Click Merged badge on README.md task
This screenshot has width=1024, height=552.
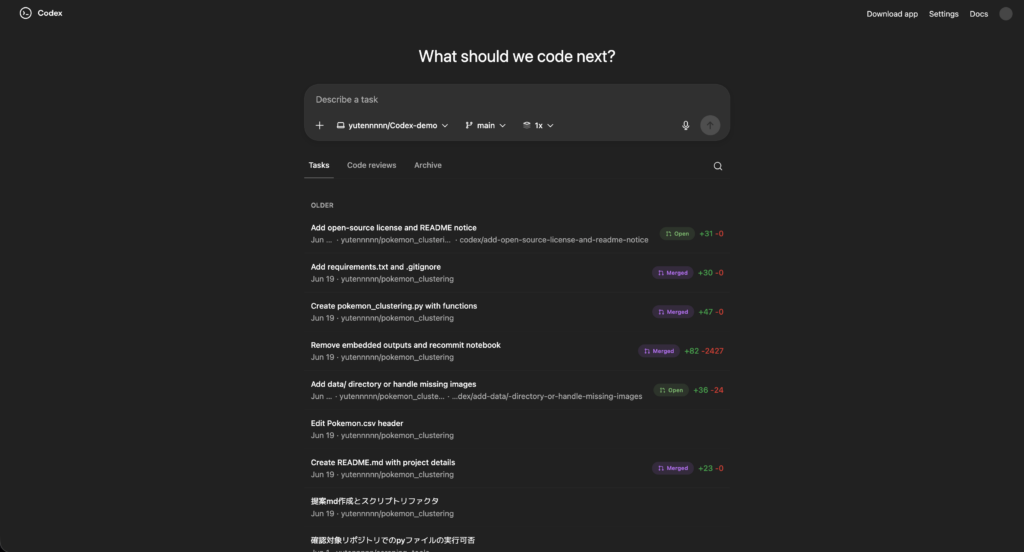[672, 468]
